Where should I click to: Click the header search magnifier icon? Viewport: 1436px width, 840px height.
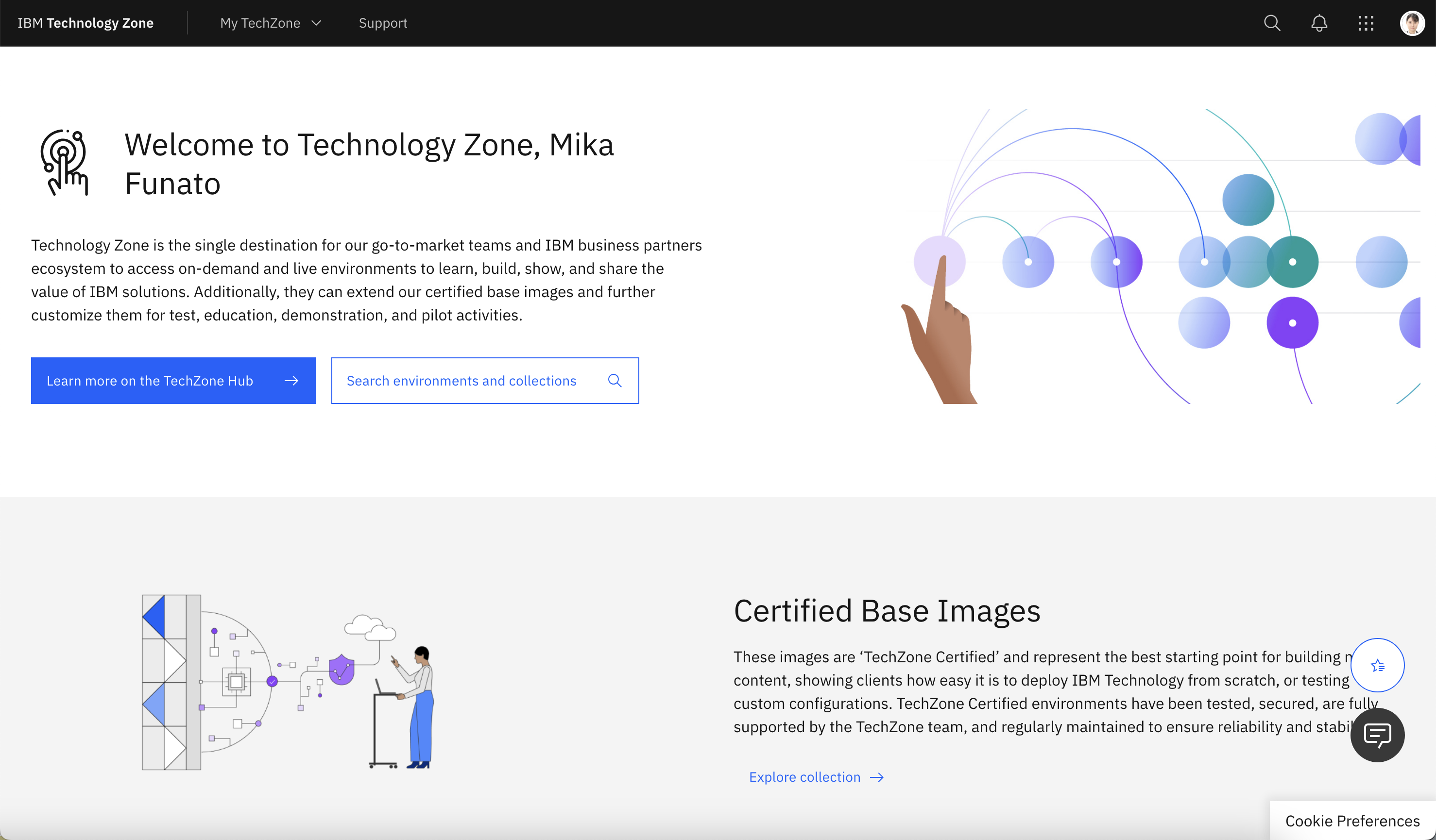click(1272, 23)
